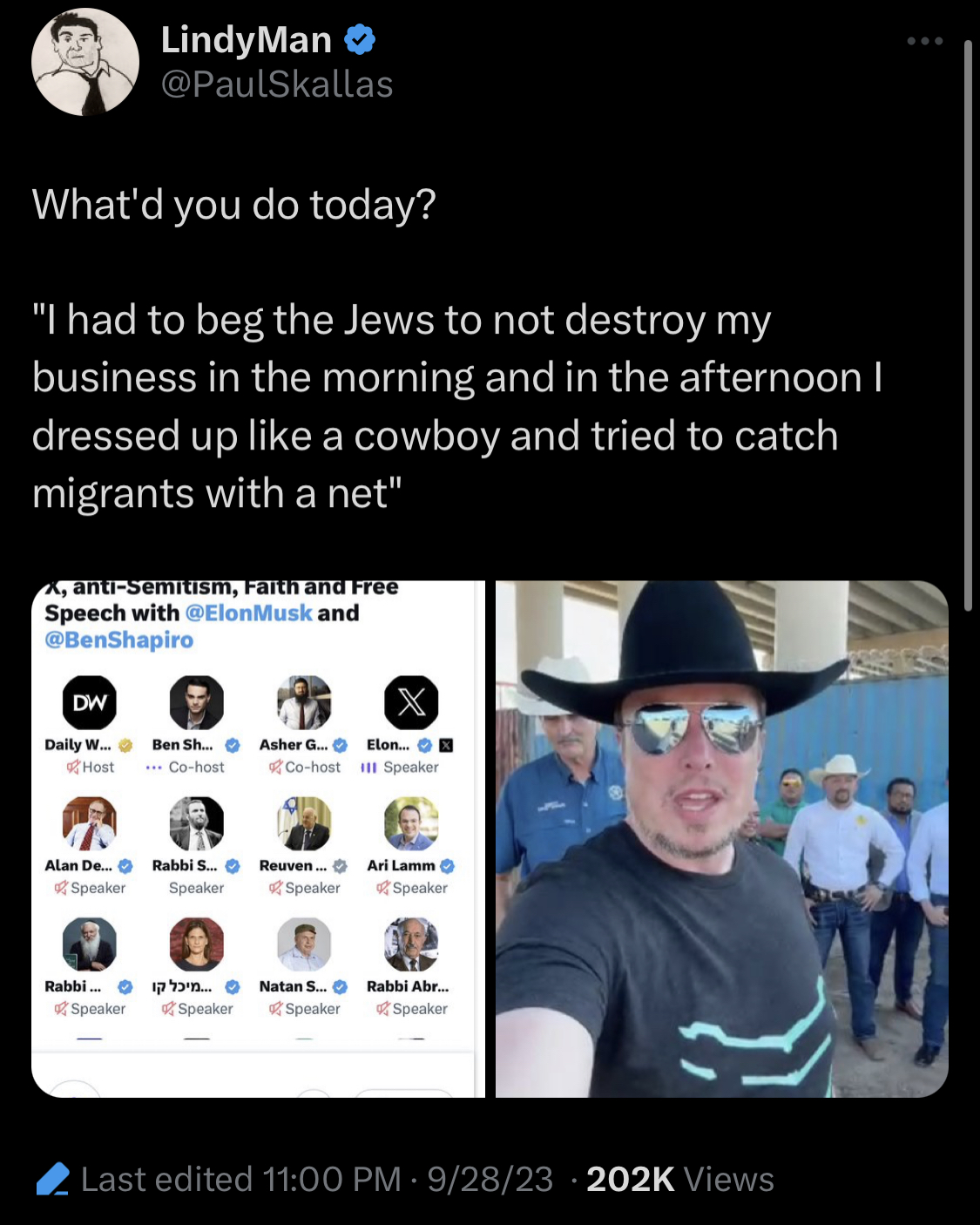
Task: Tap Natan S... speaker avatar
Action: (304, 944)
